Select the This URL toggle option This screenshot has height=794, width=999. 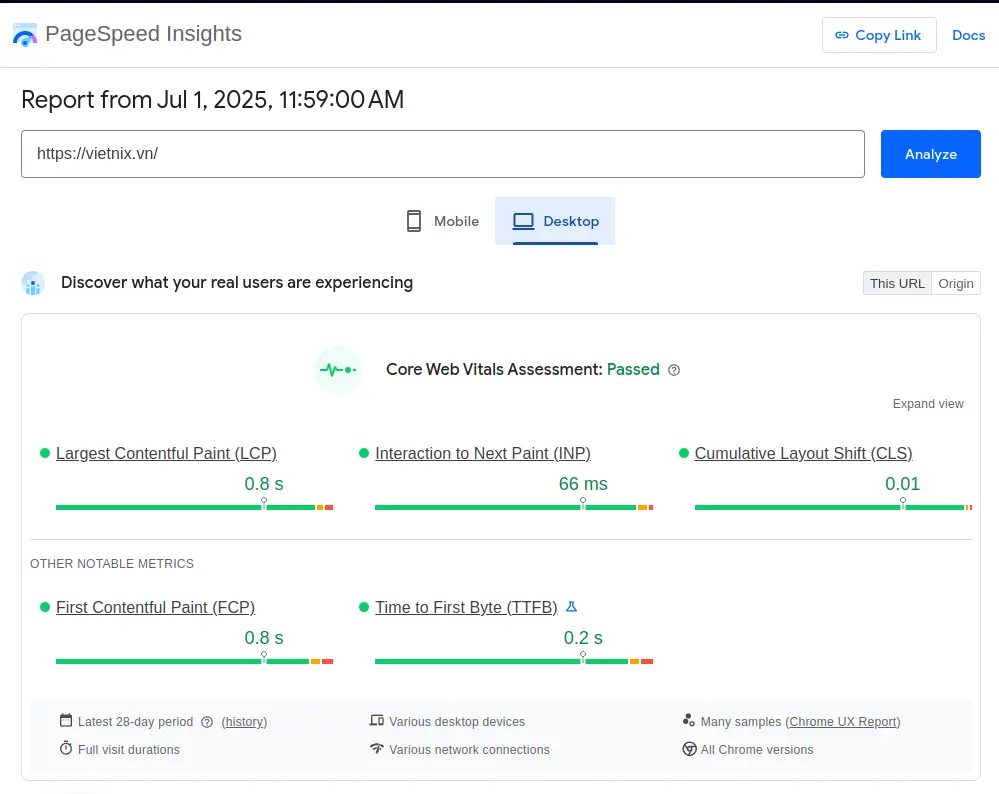coord(897,283)
